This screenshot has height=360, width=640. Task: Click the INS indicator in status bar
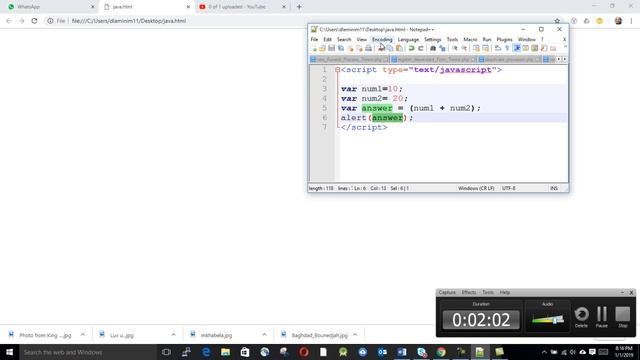pos(554,188)
